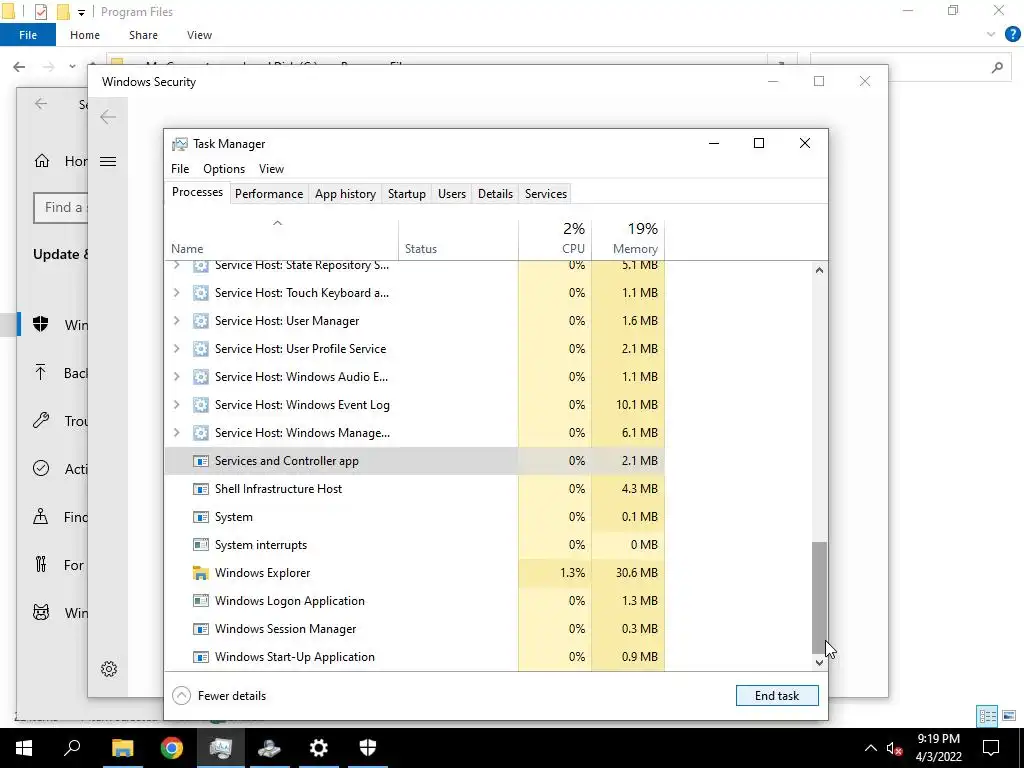Screen dimensions: 1024x768
Task: Expand Service Host: Windows Event Log group
Action: tap(176, 405)
